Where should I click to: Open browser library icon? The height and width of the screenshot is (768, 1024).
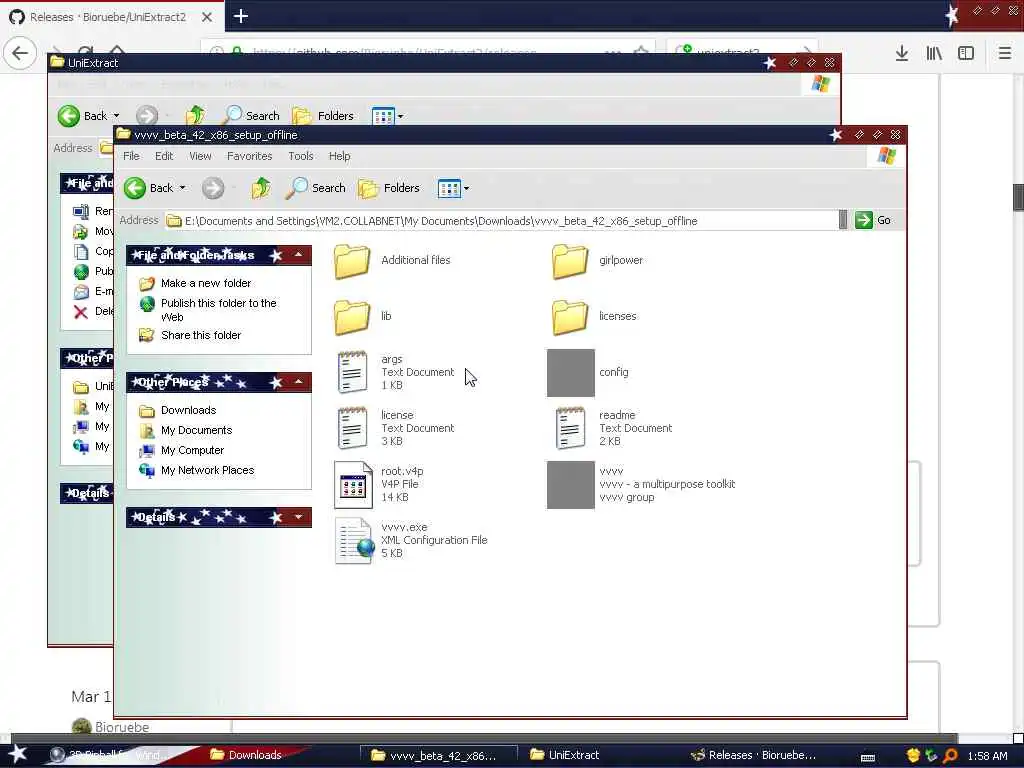(935, 54)
